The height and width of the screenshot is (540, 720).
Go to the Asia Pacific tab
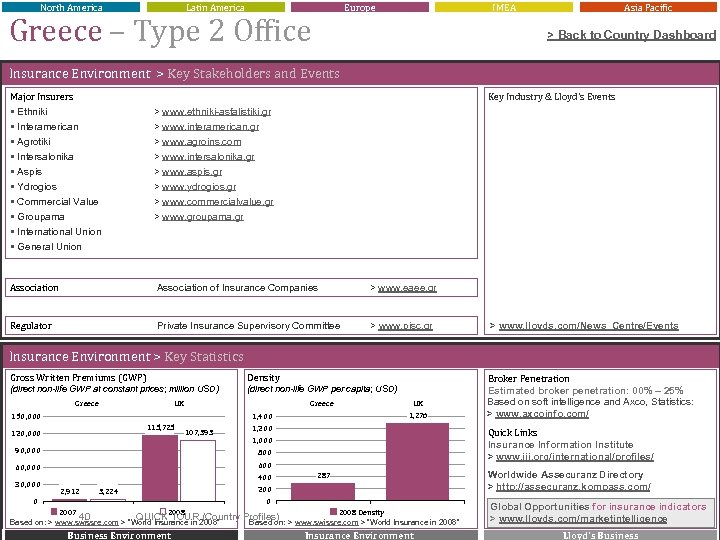tap(648, 7)
